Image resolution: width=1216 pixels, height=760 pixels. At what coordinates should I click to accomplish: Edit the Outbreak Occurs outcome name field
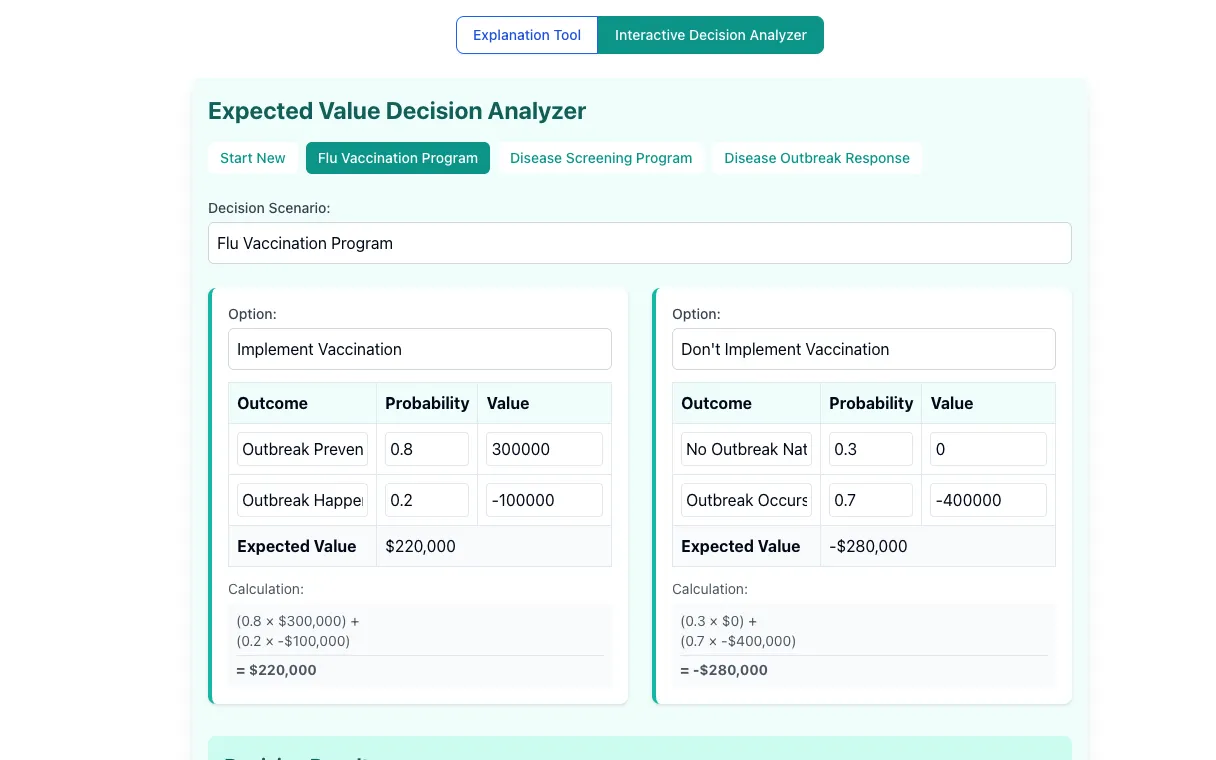(x=747, y=500)
